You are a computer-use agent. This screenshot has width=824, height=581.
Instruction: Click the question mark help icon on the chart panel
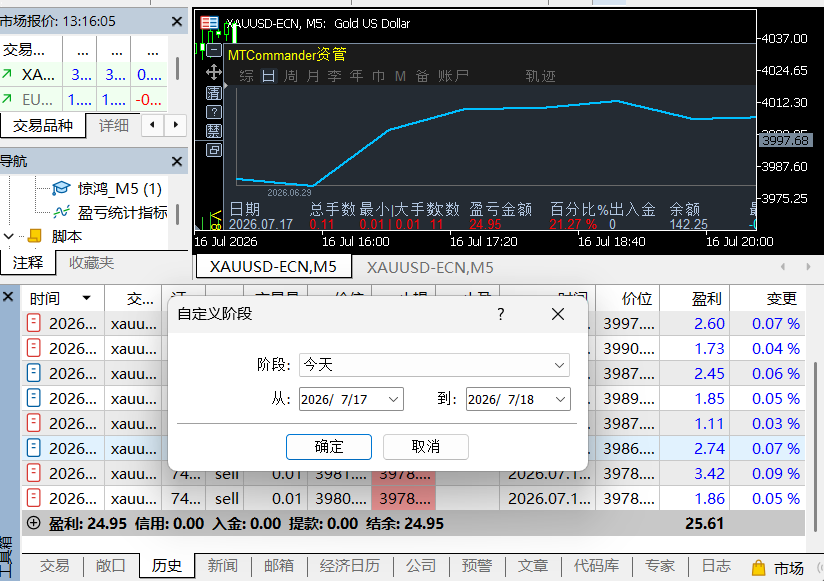point(214,112)
